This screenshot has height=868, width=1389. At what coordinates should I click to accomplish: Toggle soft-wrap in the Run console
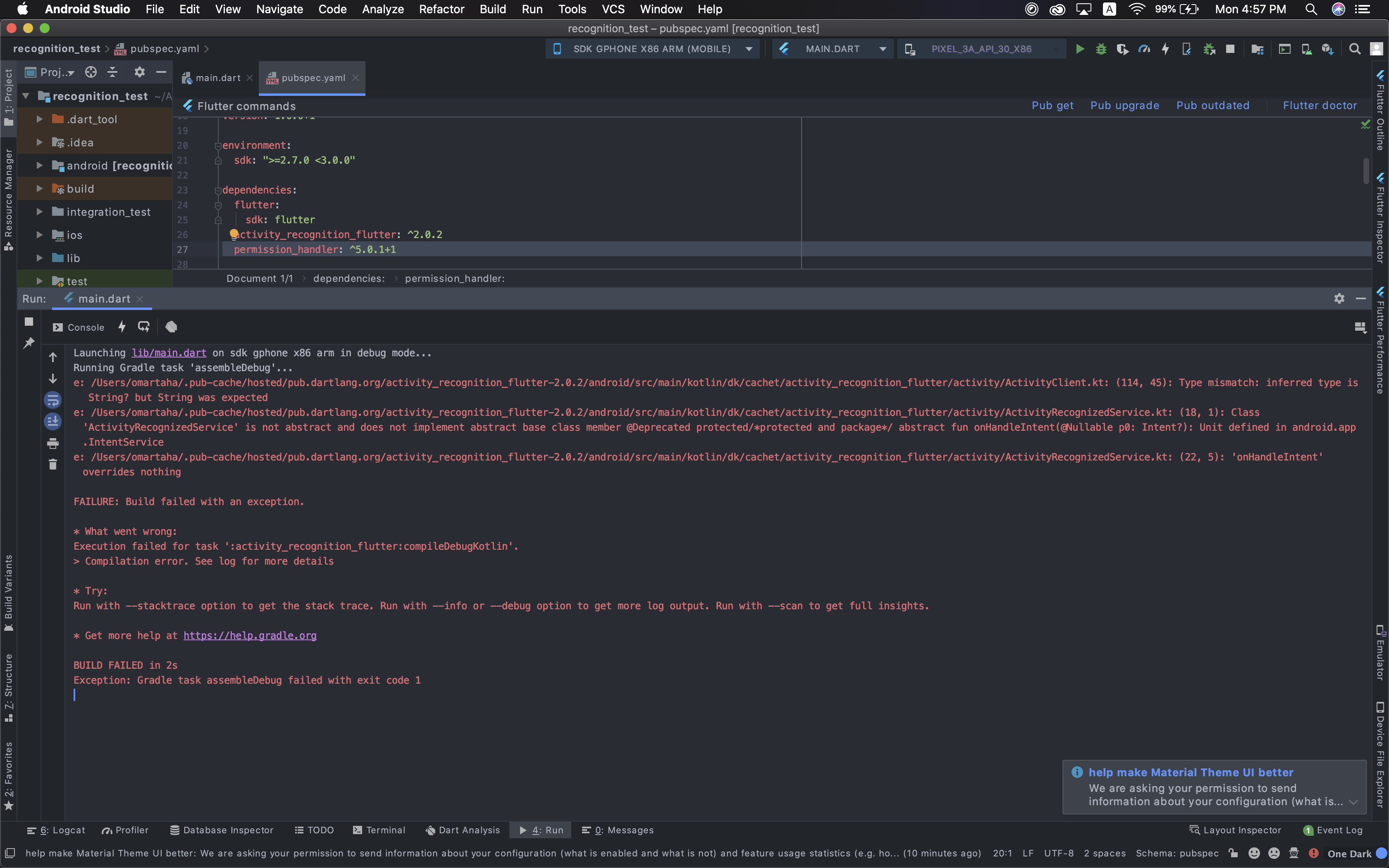point(53,401)
